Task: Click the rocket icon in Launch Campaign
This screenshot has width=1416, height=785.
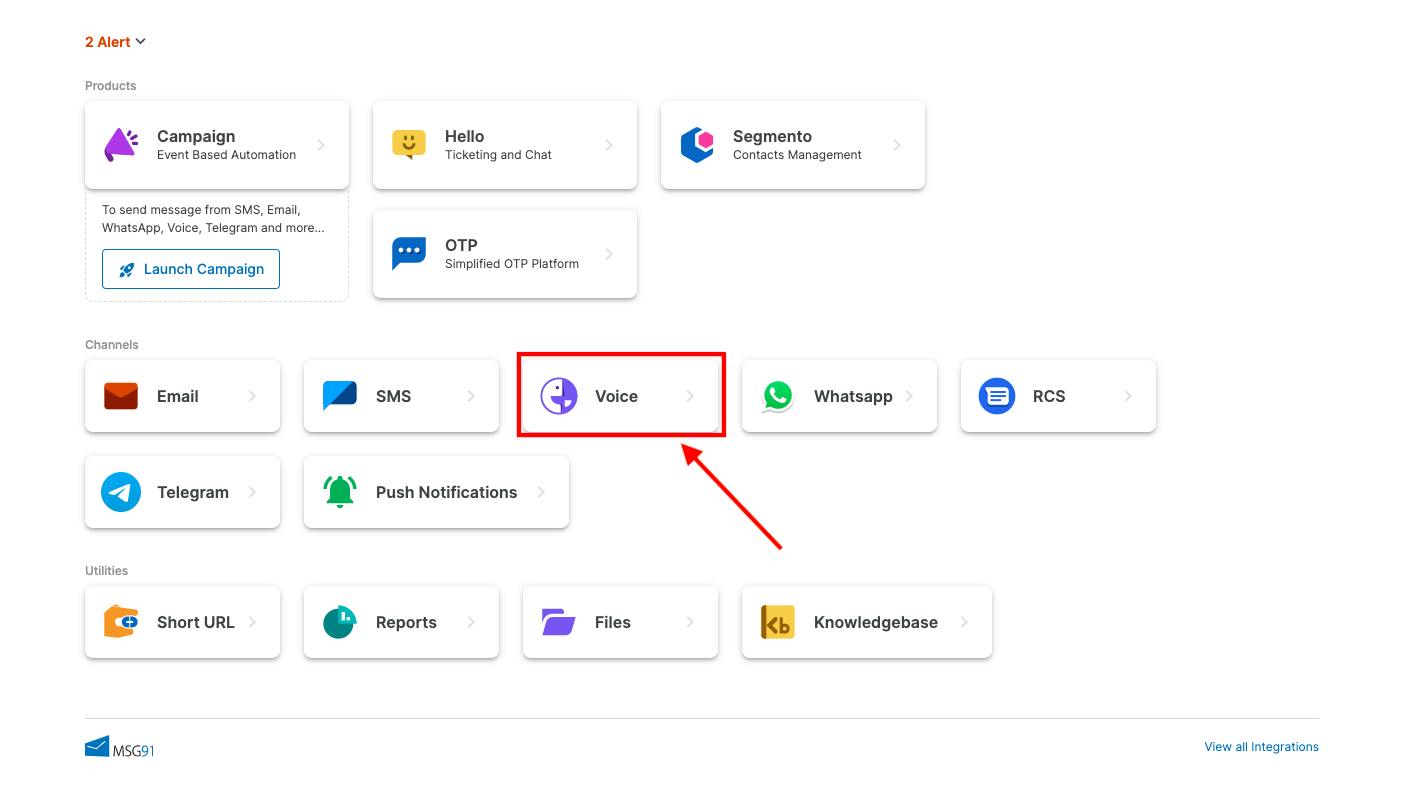Action: (127, 270)
